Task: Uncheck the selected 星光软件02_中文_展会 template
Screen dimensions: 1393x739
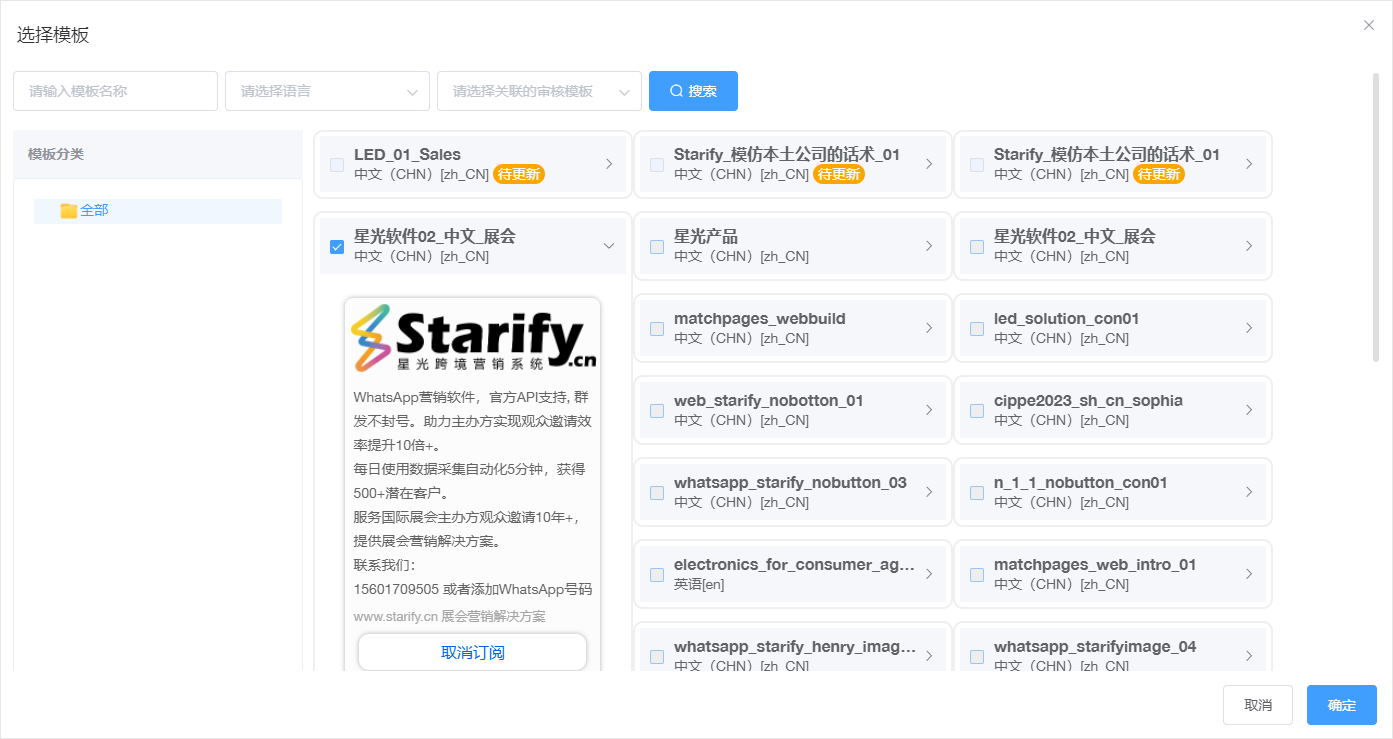Action: pos(337,246)
